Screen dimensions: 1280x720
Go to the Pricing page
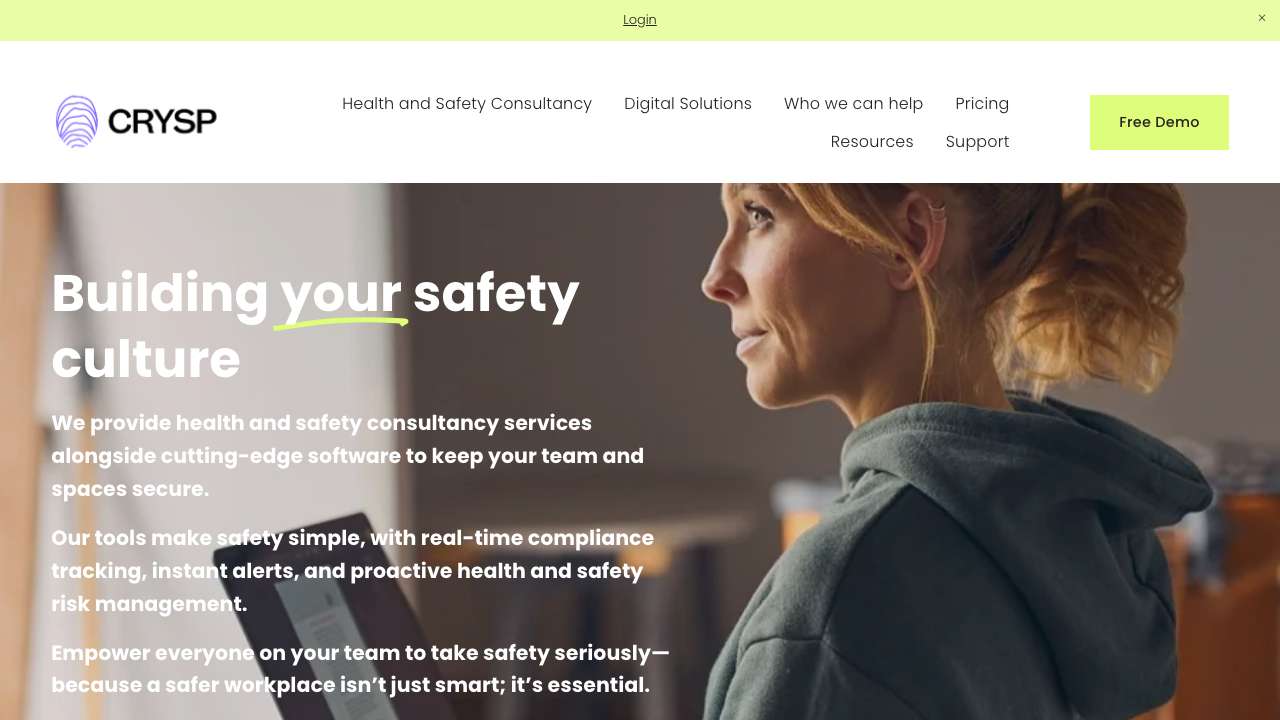[x=982, y=104]
